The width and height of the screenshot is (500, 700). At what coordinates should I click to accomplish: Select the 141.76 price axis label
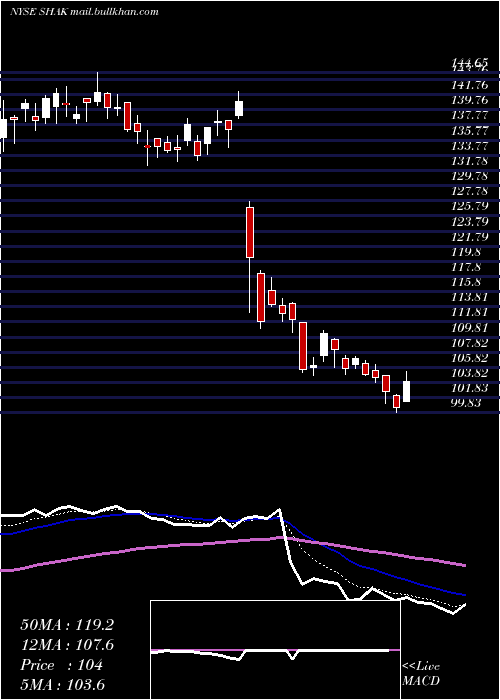pos(469,85)
